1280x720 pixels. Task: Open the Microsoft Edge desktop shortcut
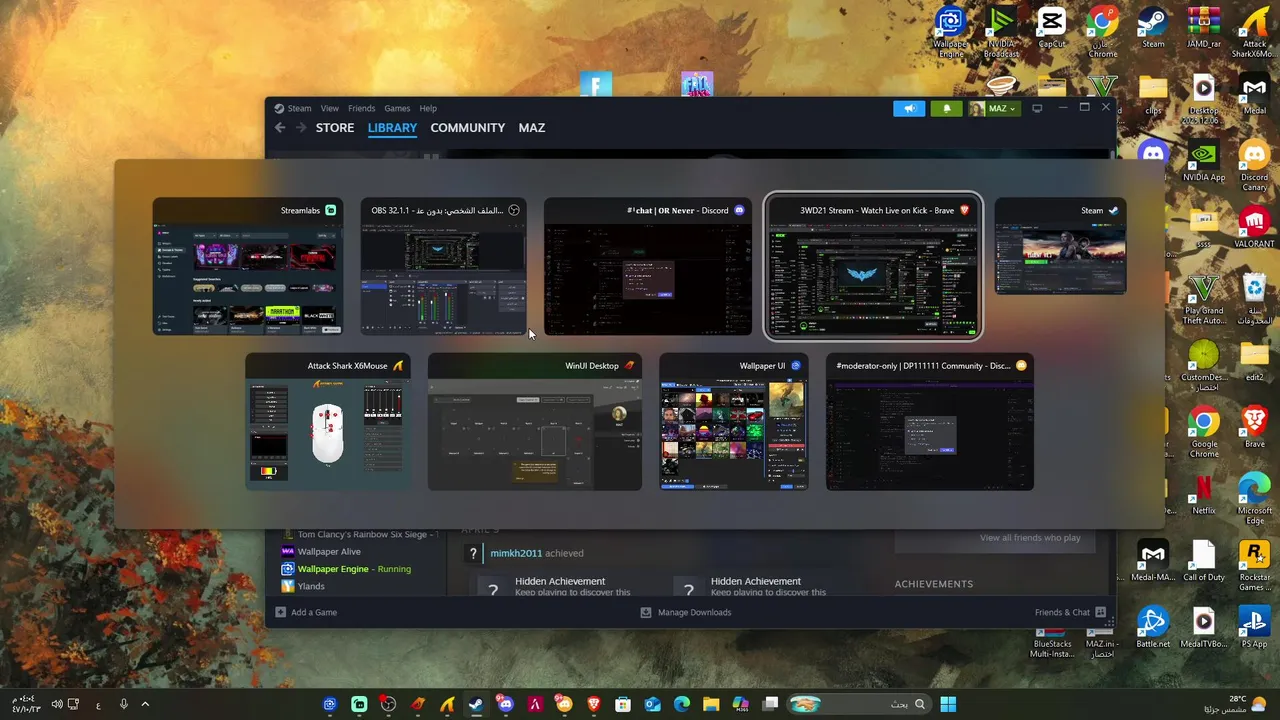pyautogui.click(x=1254, y=500)
